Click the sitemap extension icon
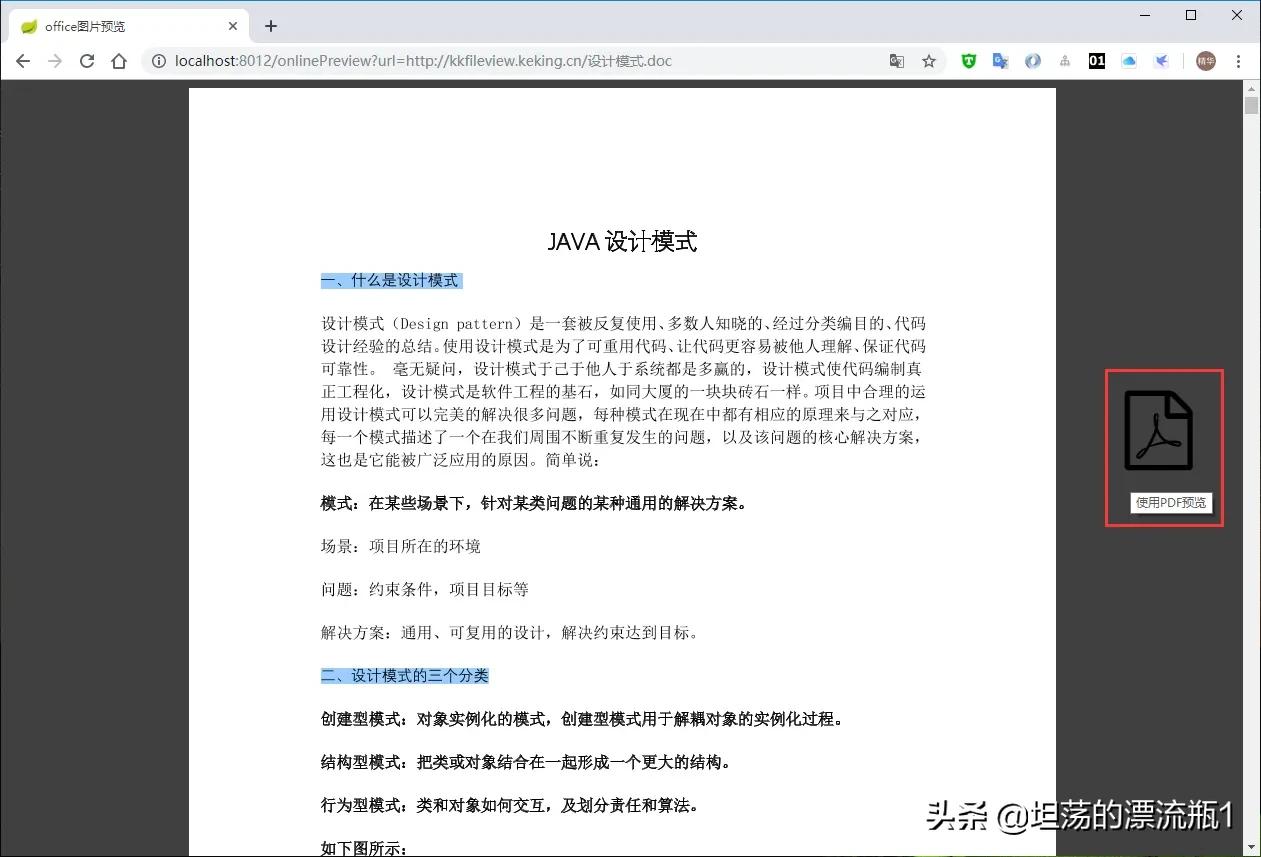Viewport: 1261px width, 857px height. coord(1064,60)
